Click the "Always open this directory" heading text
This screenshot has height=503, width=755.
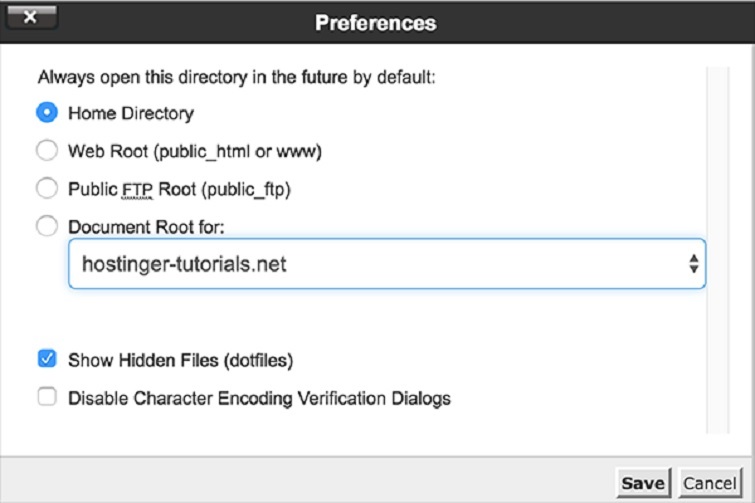point(236,76)
